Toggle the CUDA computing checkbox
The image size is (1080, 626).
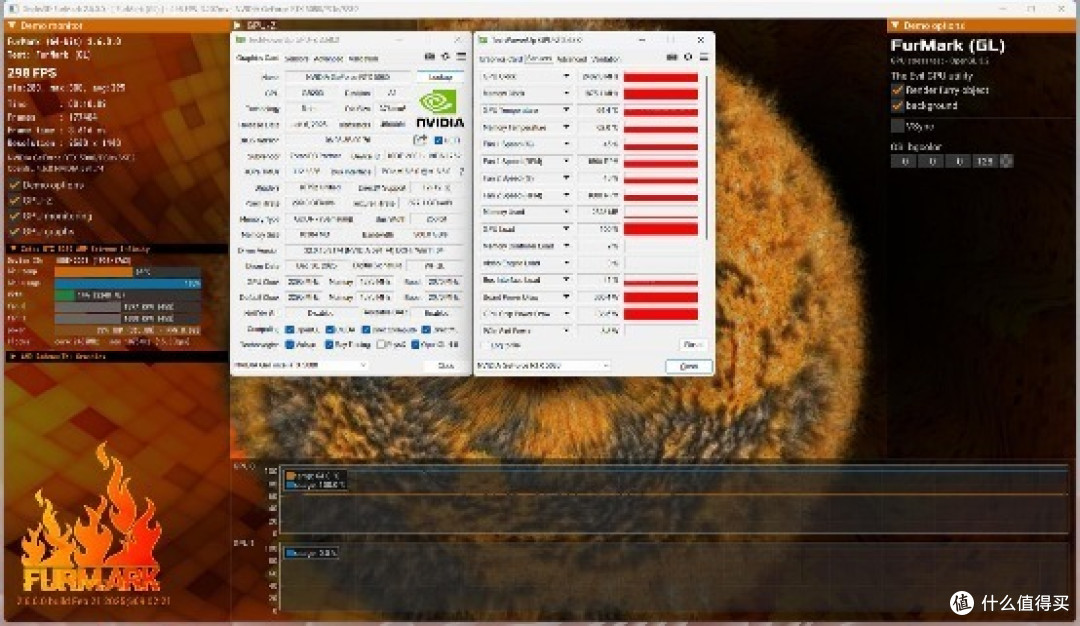pos(330,329)
